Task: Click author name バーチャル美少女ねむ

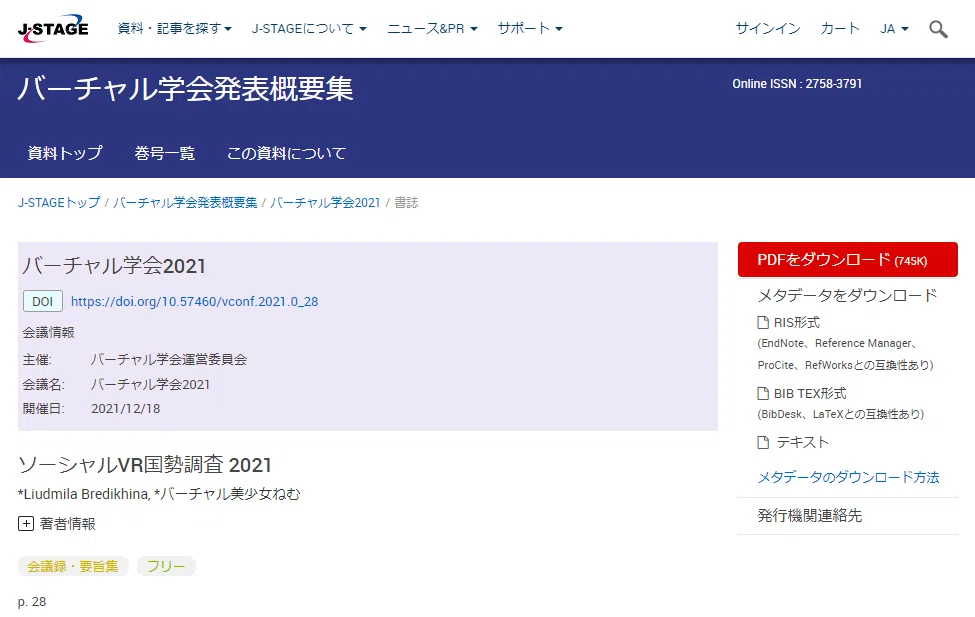Action: tap(230, 494)
